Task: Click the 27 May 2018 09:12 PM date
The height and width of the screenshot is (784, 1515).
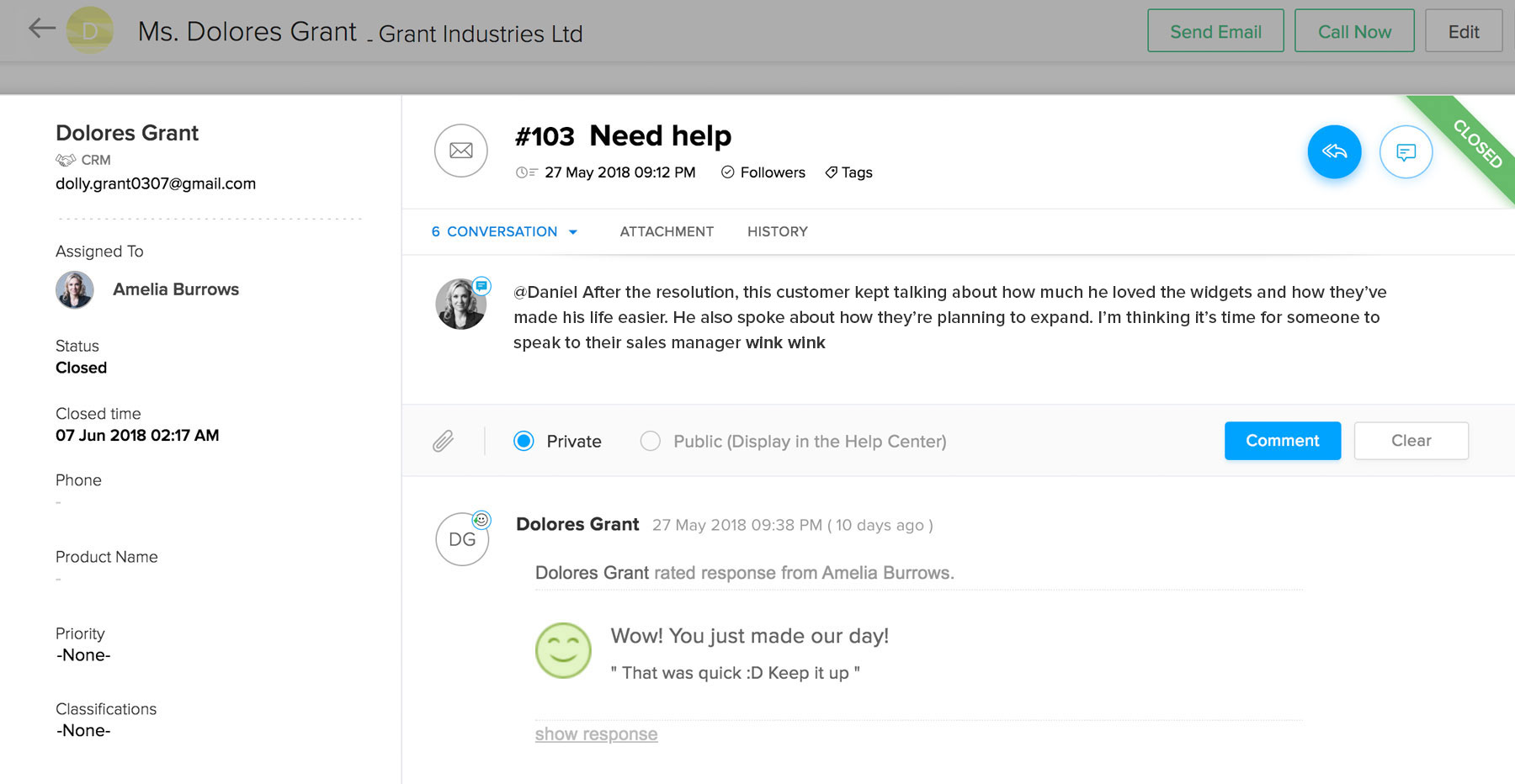Action: (x=620, y=172)
